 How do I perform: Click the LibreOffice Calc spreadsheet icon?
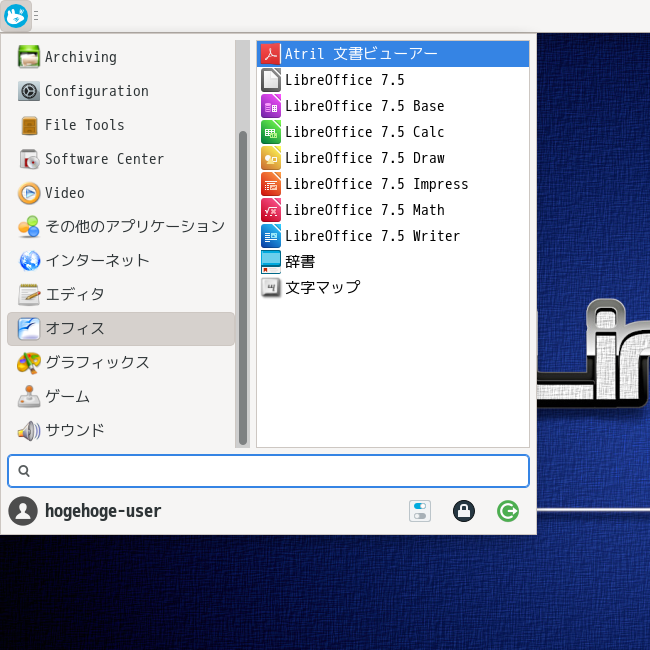[271, 132]
